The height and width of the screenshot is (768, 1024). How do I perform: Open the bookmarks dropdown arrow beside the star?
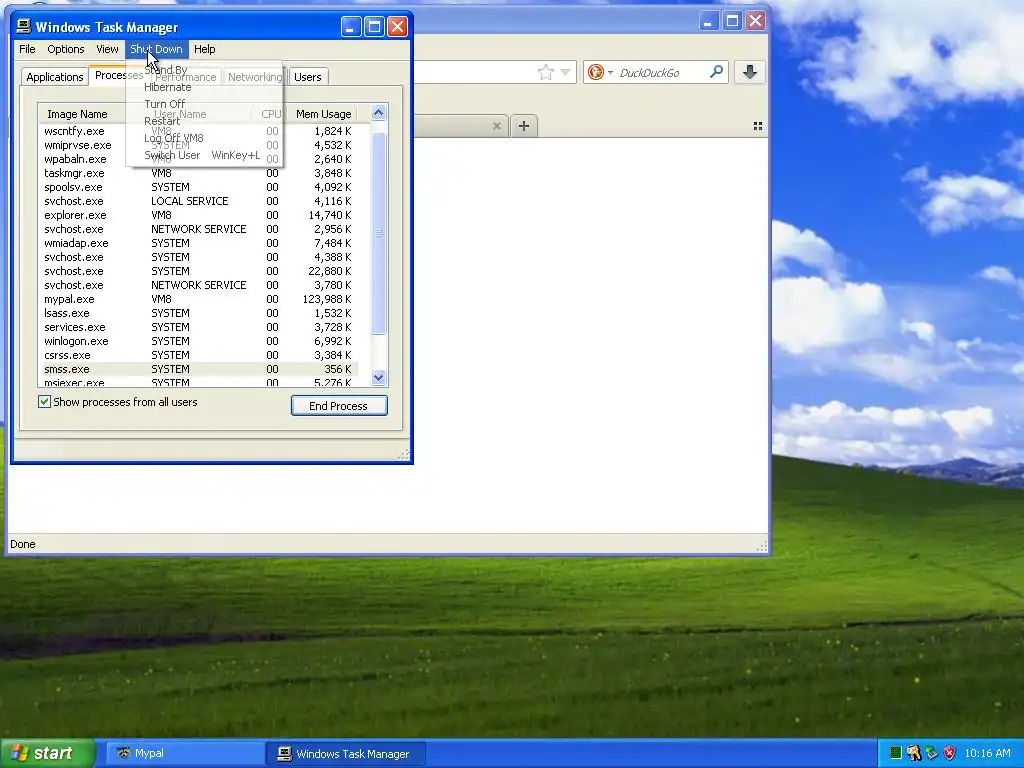point(566,72)
